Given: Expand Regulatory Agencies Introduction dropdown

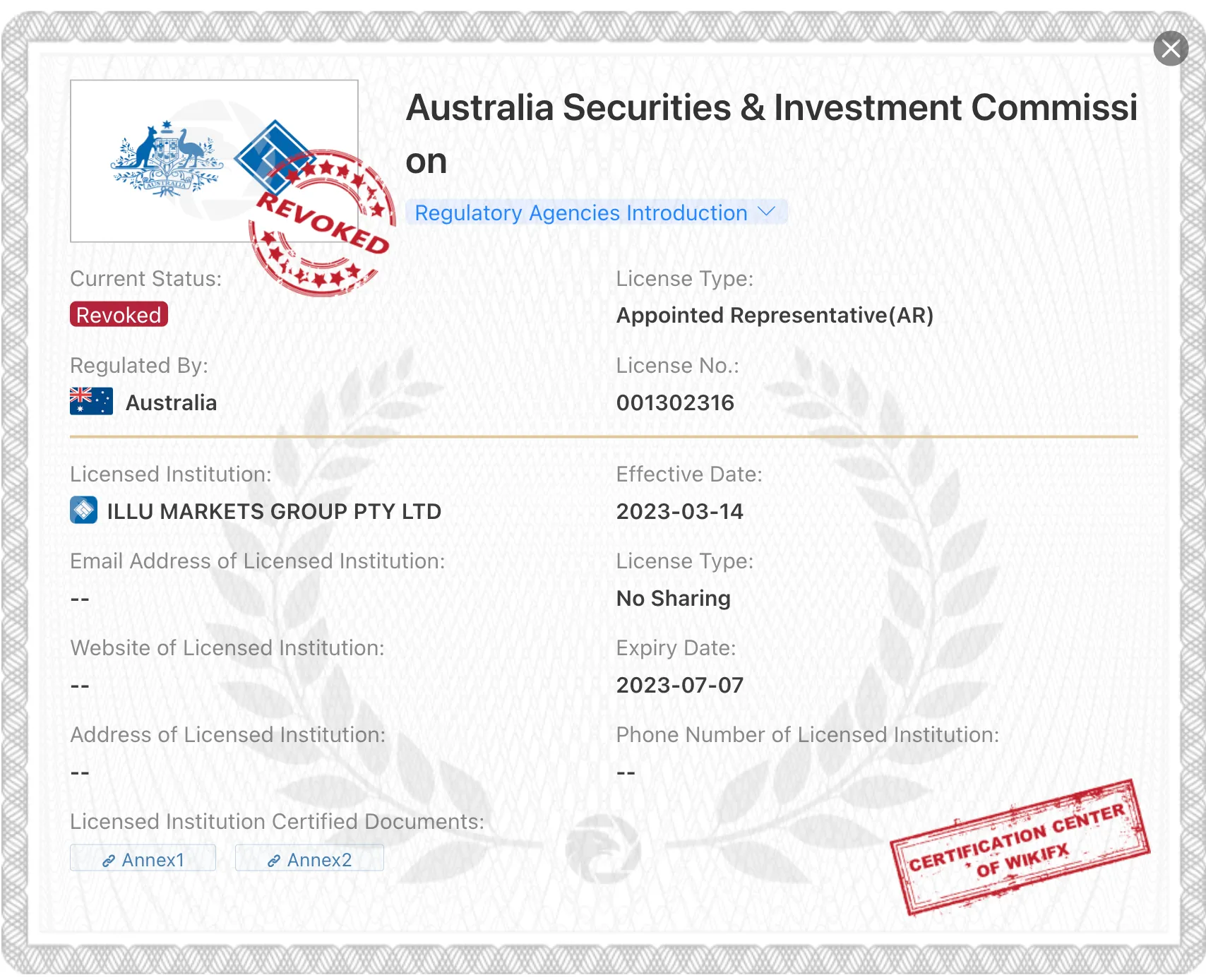Looking at the screenshot, I should pos(596,213).
